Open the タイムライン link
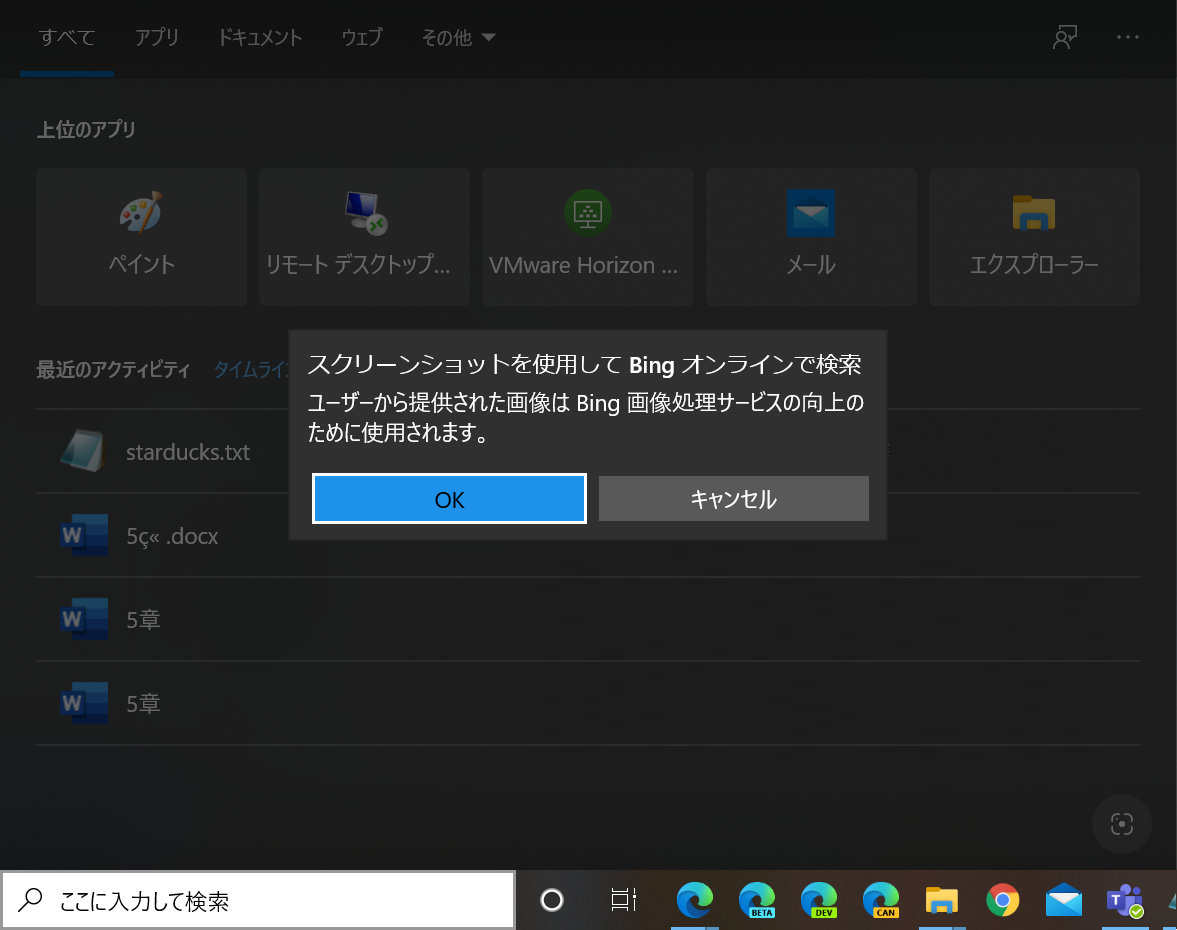Viewport: 1177px width, 930px height. (251, 369)
